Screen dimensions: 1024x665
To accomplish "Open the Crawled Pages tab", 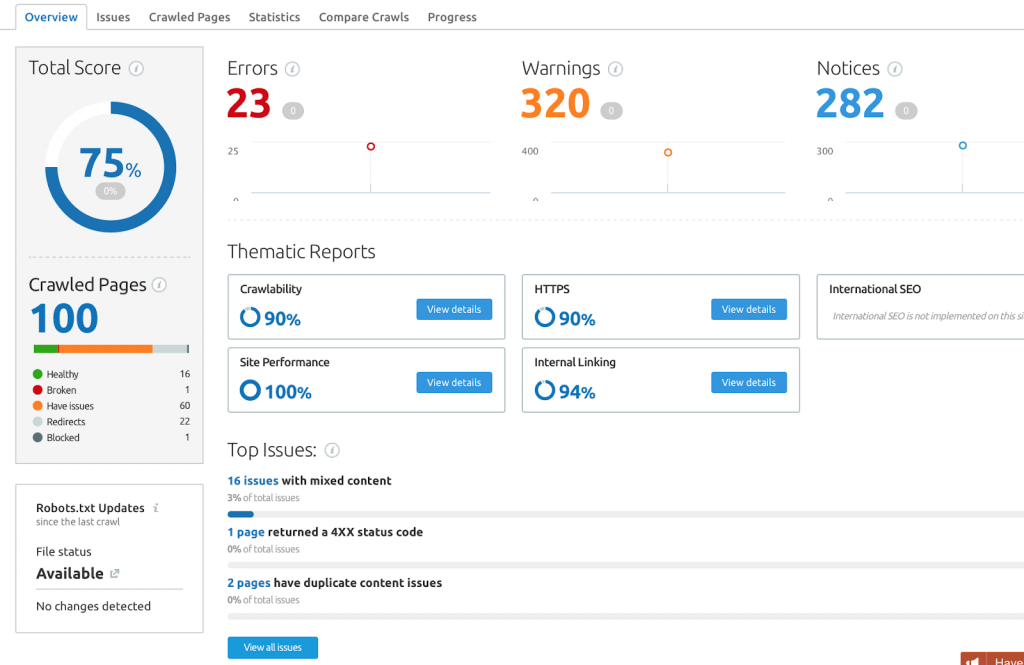I will (x=189, y=17).
